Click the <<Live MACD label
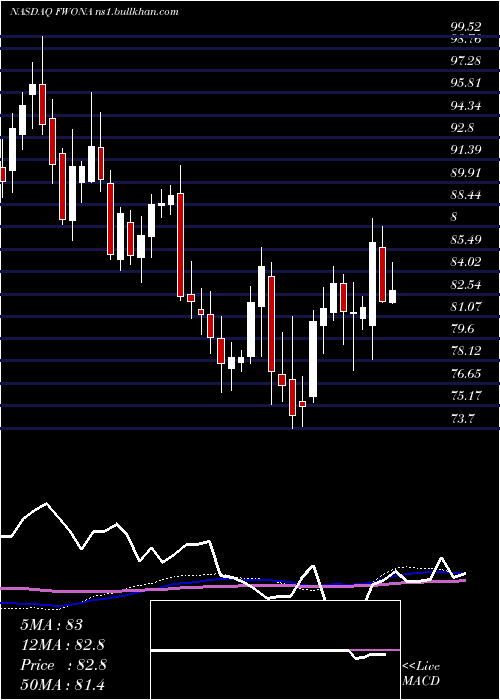Viewport: 500px width, 700px height. tap(421, 674)
